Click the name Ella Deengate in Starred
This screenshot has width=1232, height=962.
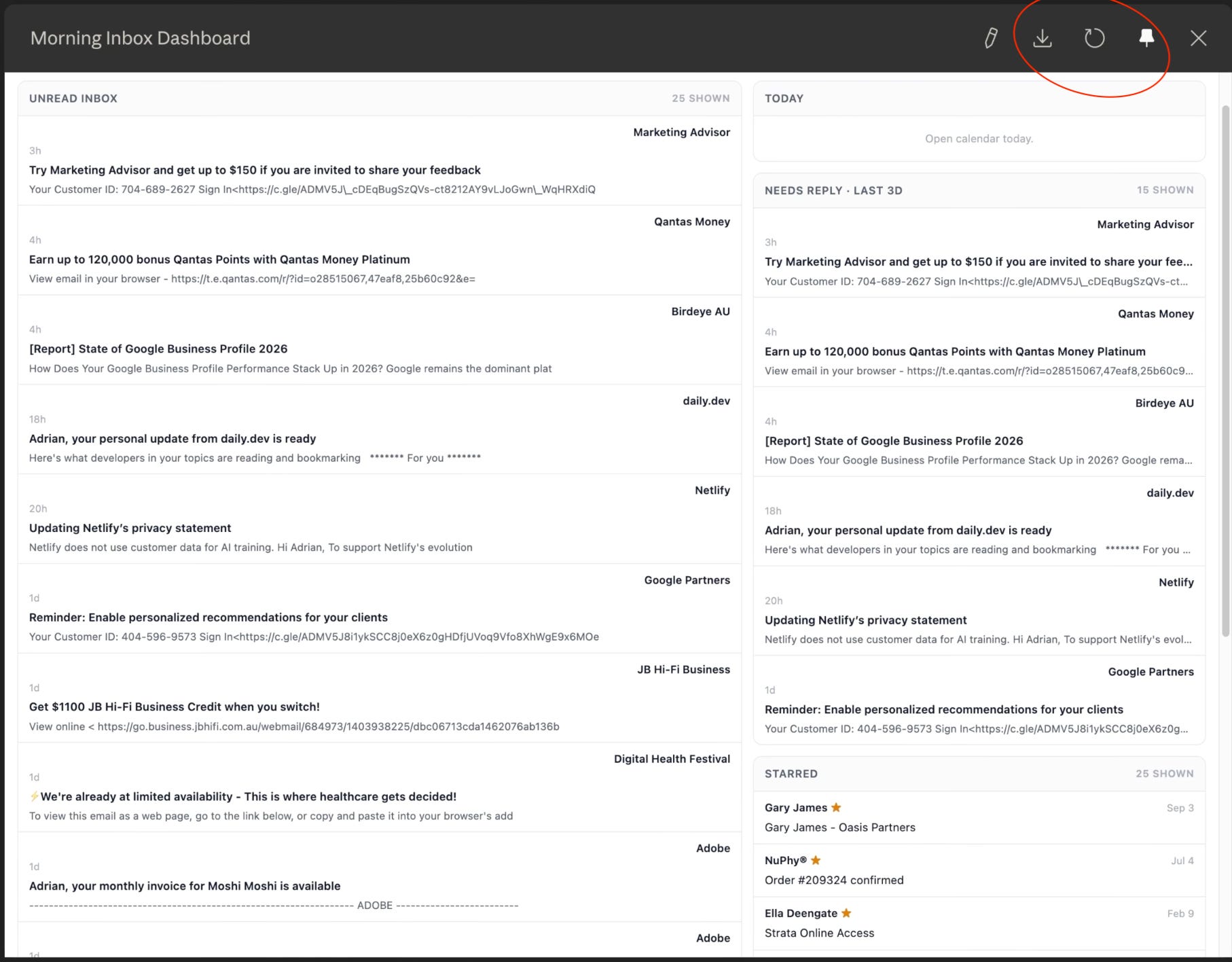coord(801,914)
